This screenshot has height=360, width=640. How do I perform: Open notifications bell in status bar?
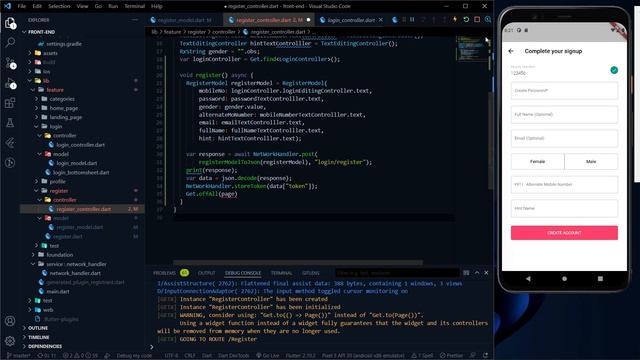[485, 356]
